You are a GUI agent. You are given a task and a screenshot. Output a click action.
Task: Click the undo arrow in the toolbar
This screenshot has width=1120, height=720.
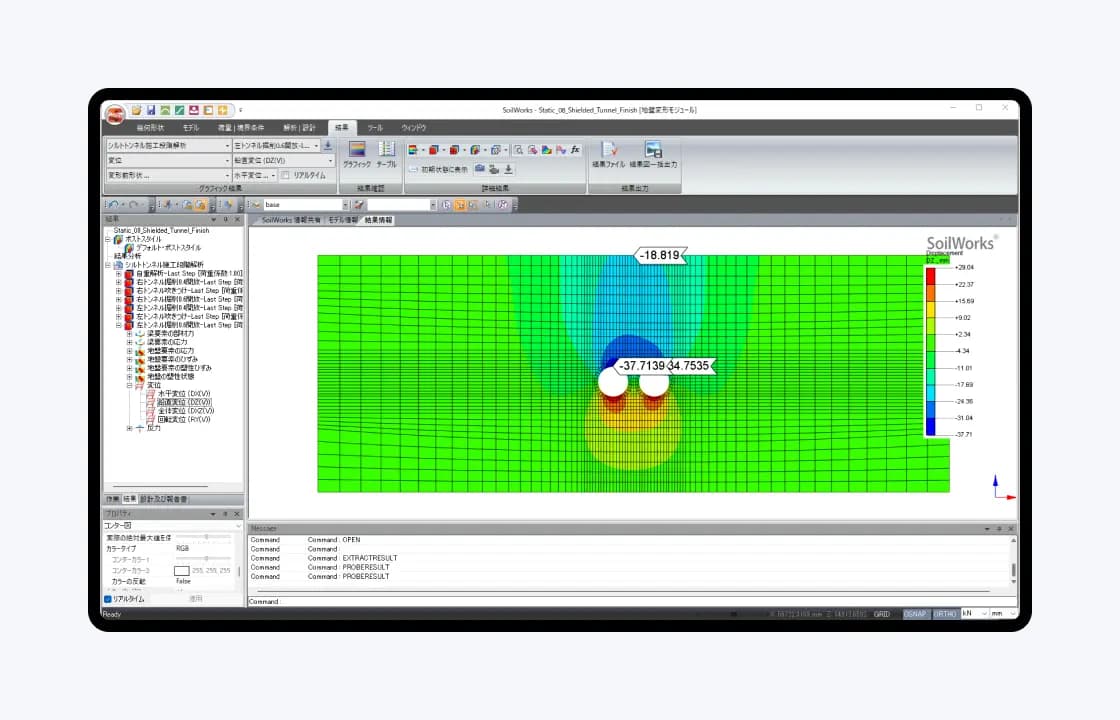pyautogui.click(x=114, y=205)
